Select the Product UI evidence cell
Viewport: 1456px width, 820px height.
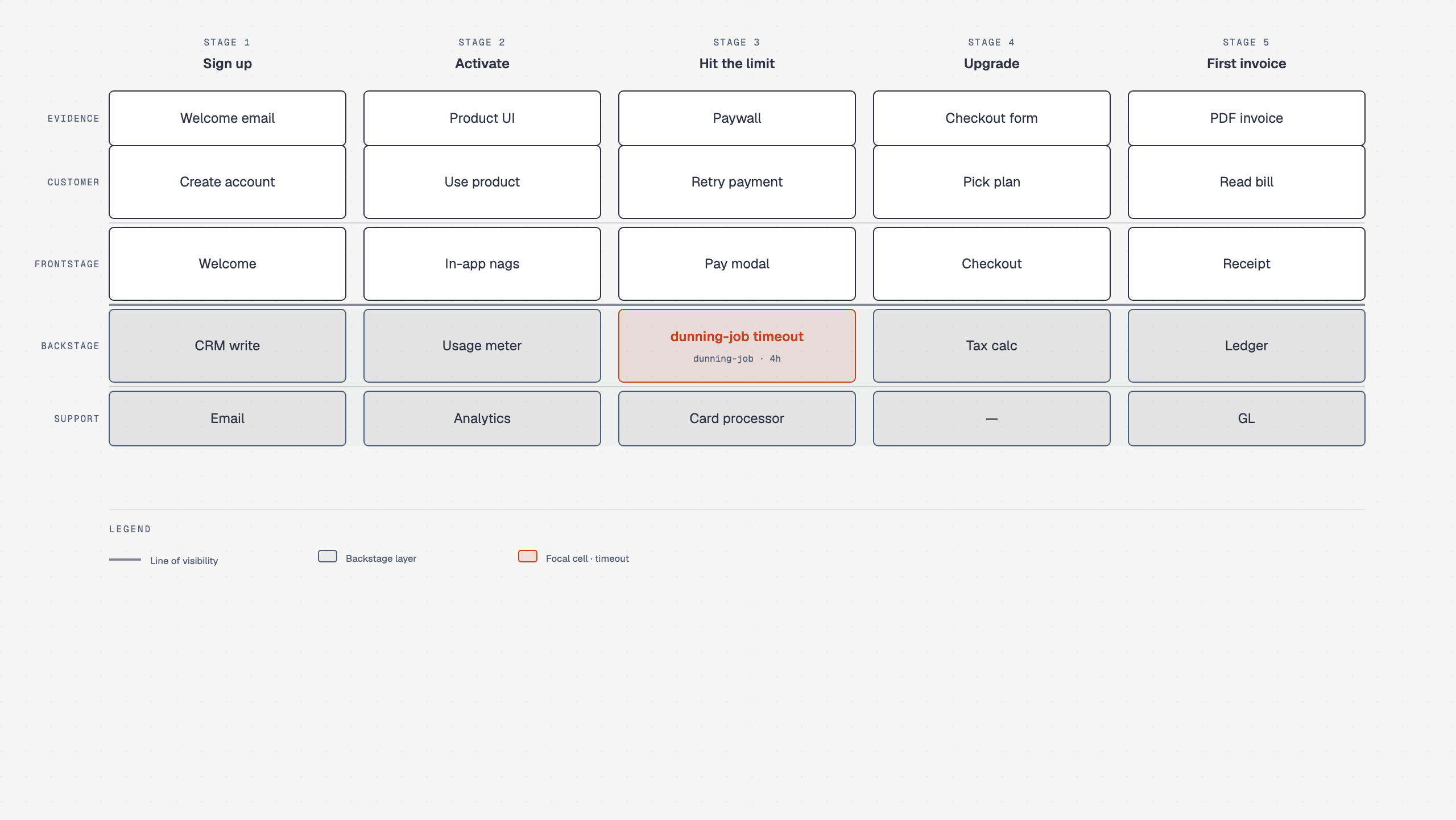click(x=482, y=118)
